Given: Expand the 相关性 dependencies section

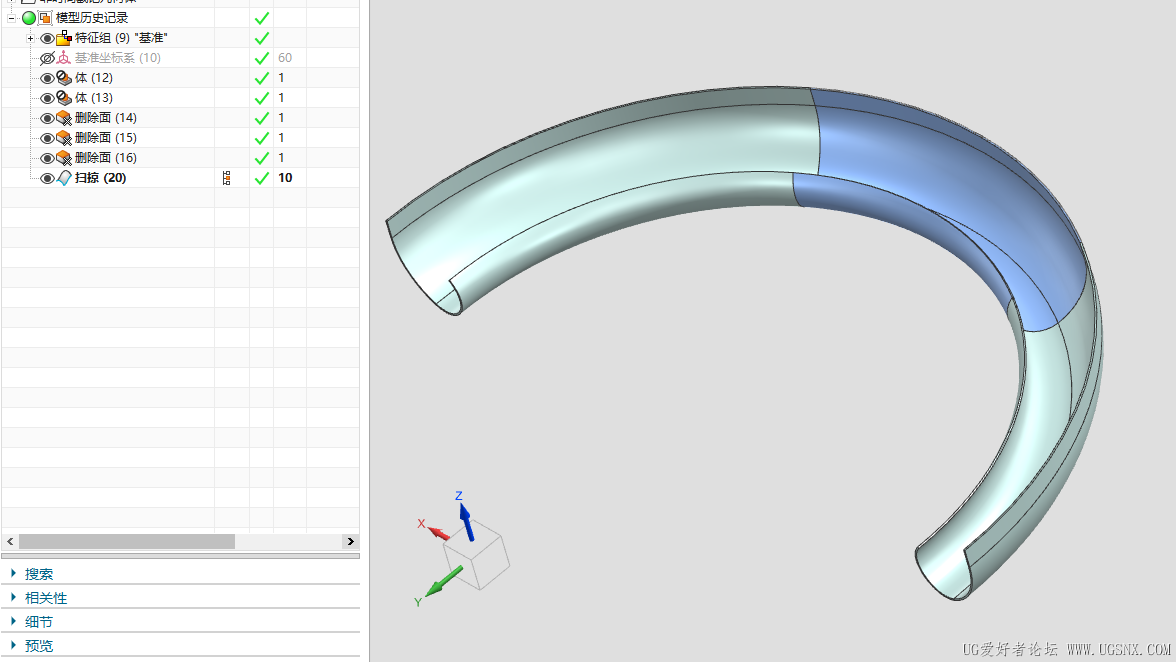Looking at the screenshot, I should tap(14, 598).
